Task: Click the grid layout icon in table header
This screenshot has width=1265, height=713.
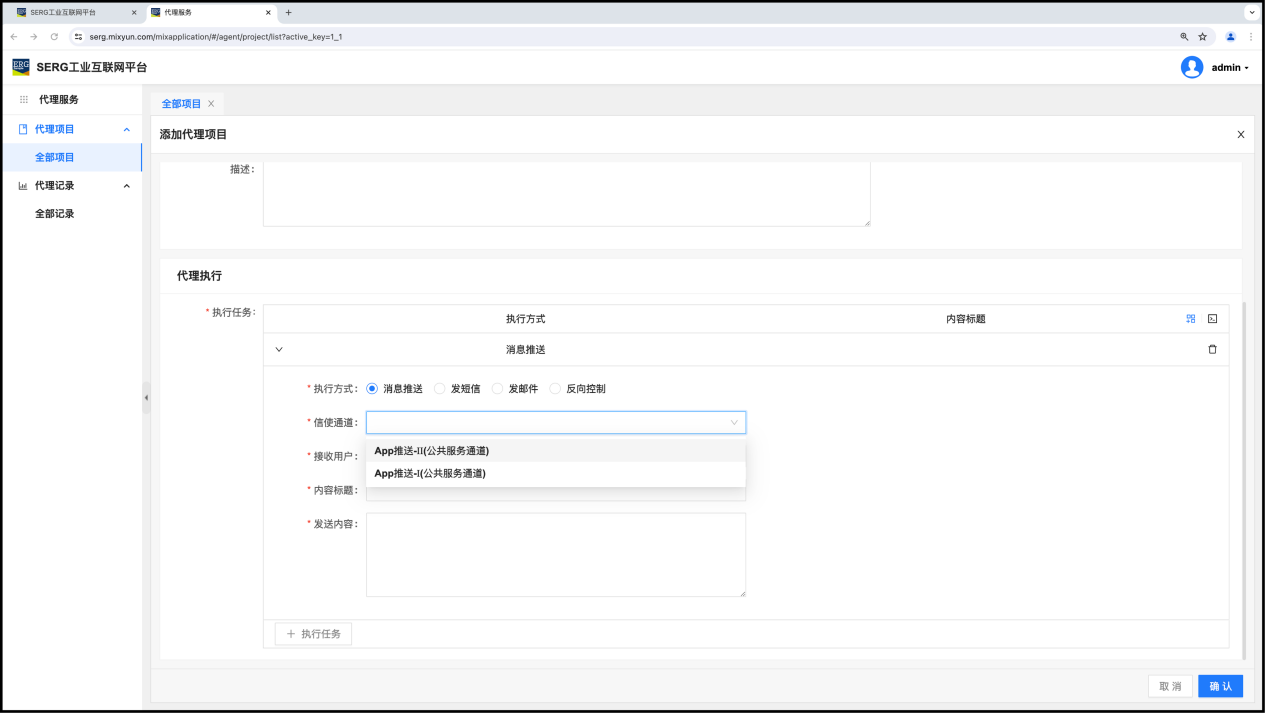Action: tap(1191, 319)
